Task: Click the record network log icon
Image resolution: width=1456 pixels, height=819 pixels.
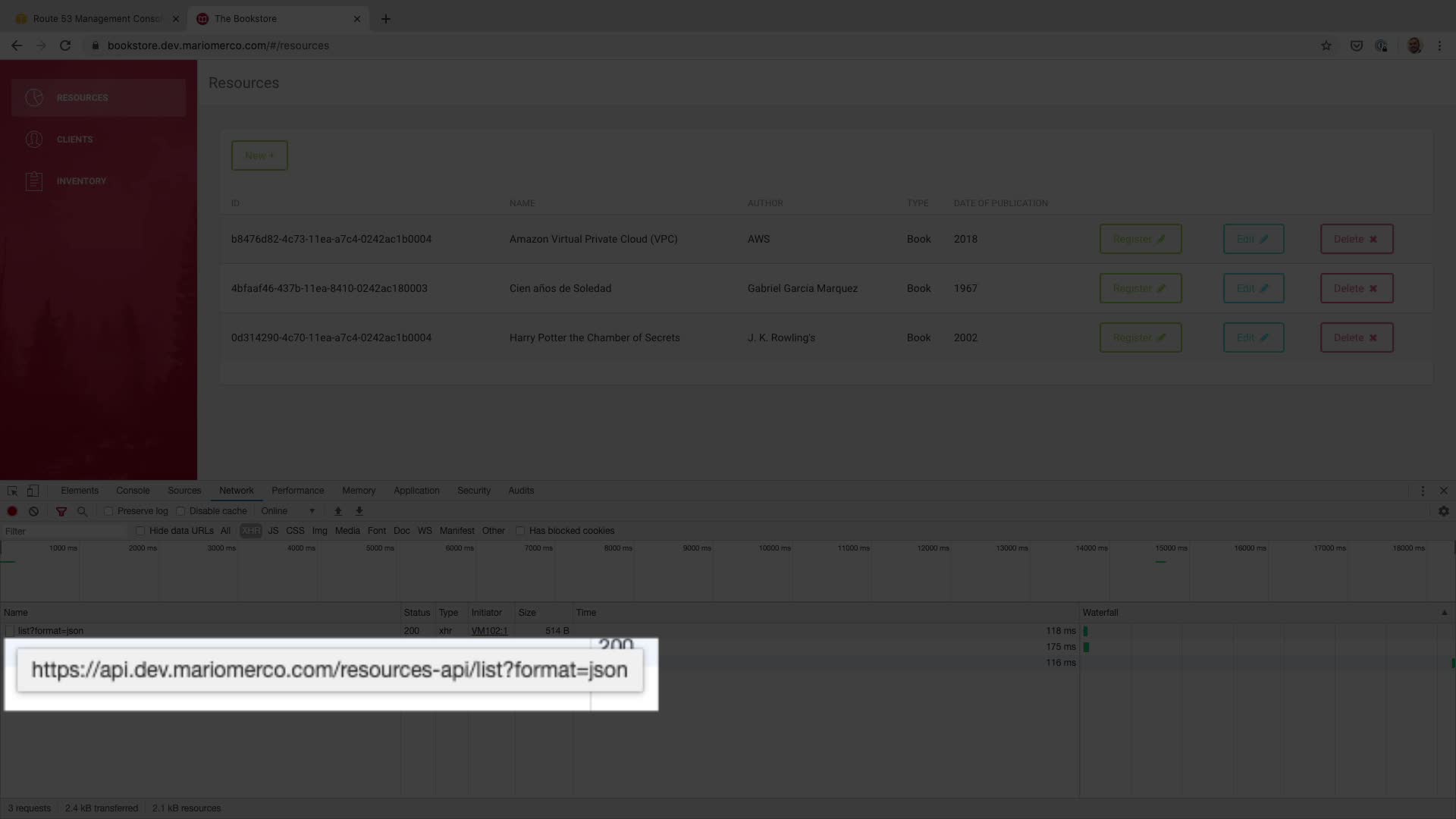Action: point(12,511)
